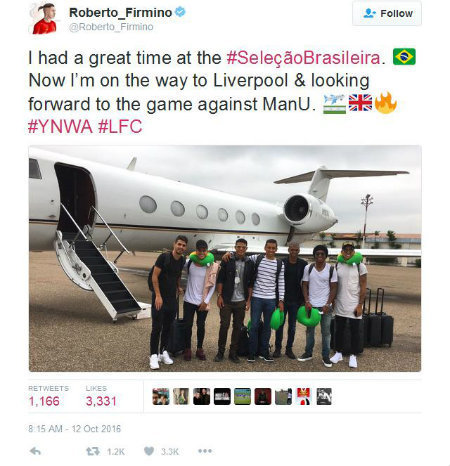Click the retweet icon showing 1.2K
This screenshot has width=450, height=466.
click(x=93, y=451)
